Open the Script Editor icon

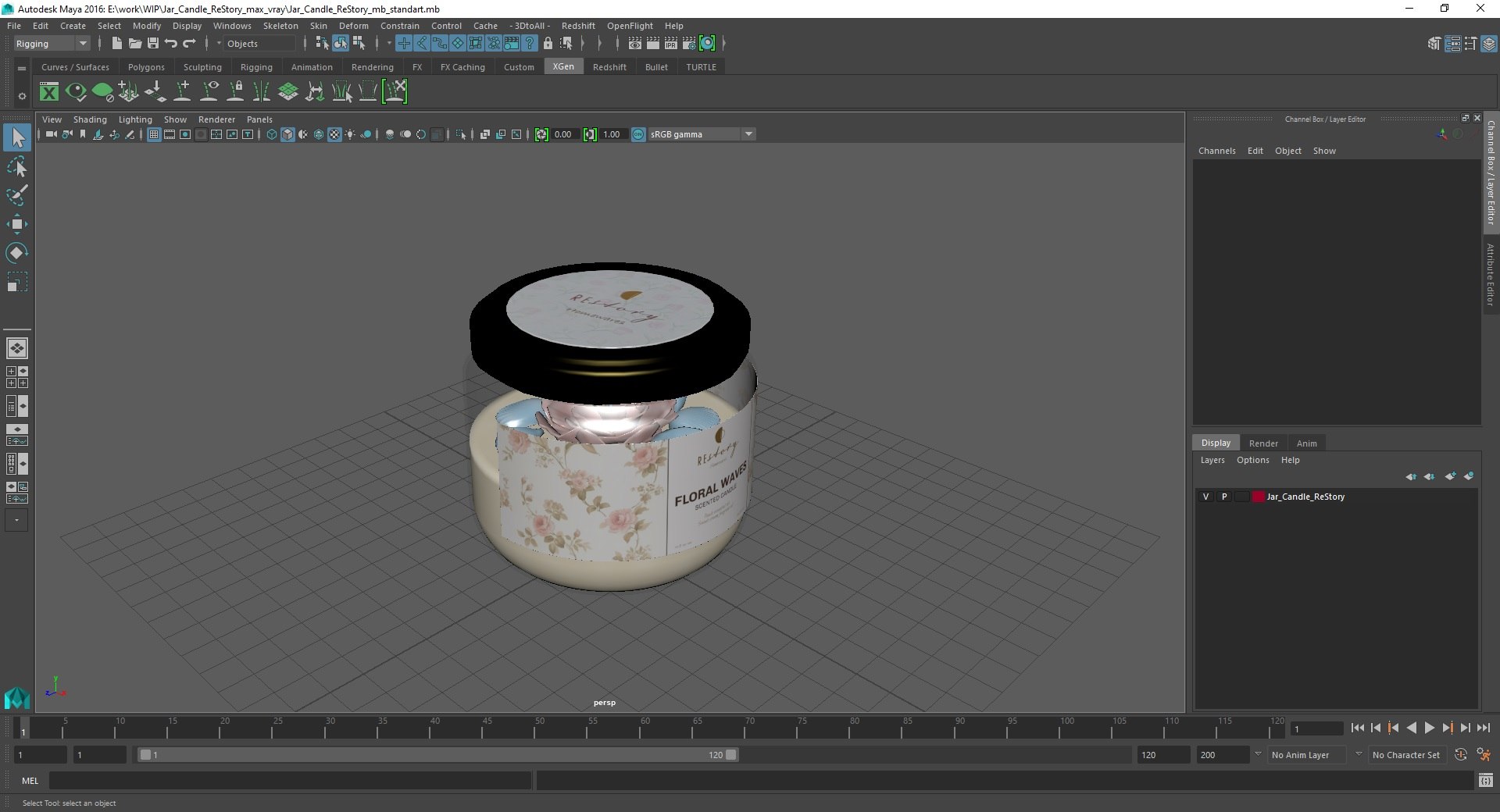[1485, 780]
